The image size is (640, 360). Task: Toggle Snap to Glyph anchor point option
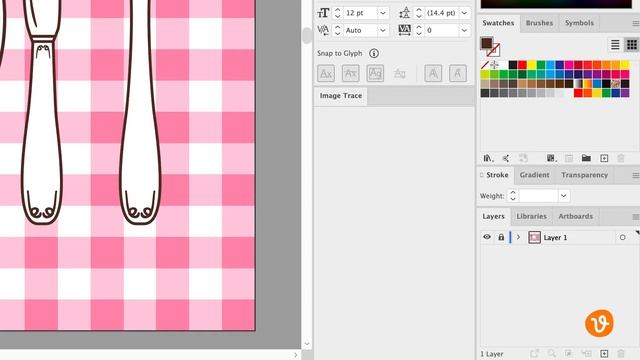tap(458, 73)
